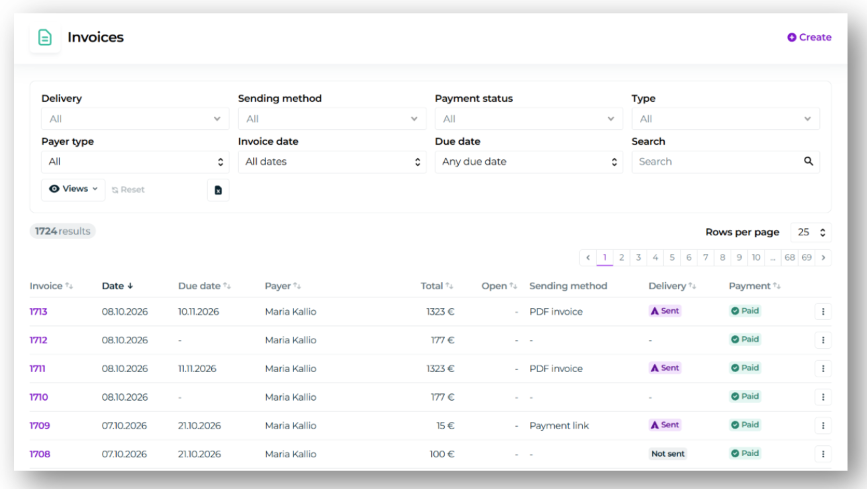Select page 5 in pagination
This screenshot has width=867, height=489.
[672, 257]
